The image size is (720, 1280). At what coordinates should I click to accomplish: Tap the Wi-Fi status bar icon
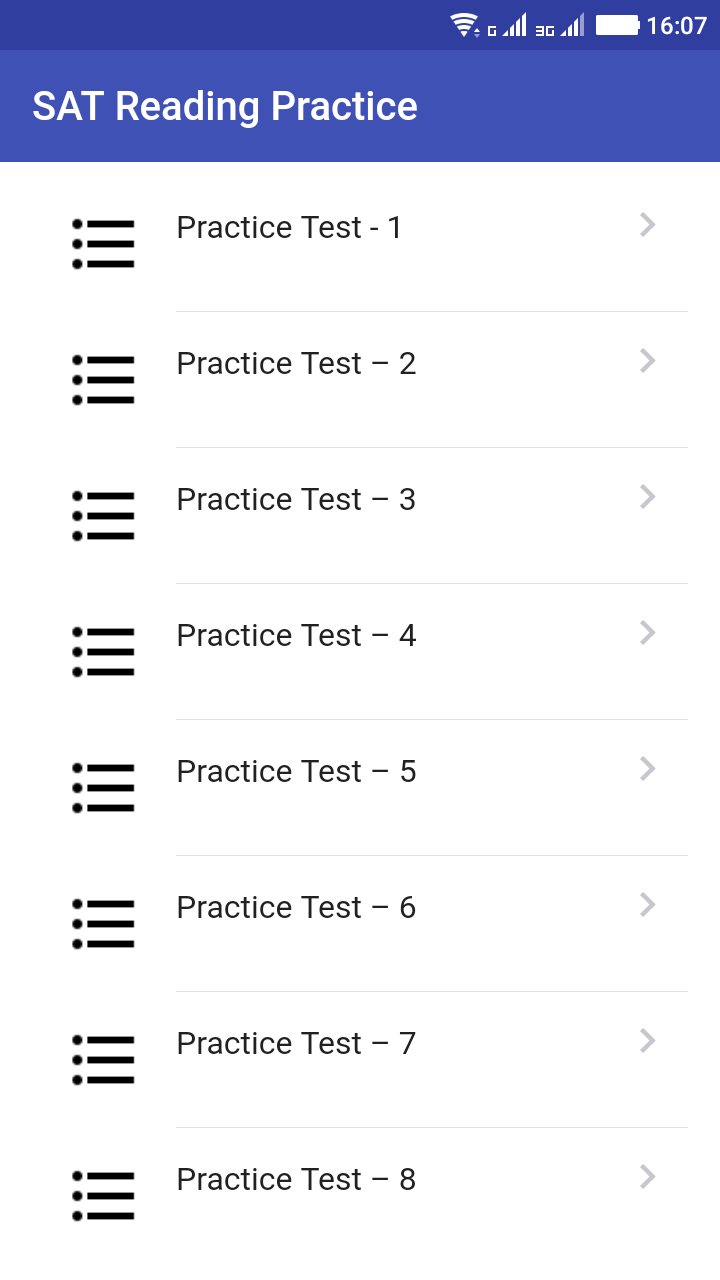pos(464,25)
